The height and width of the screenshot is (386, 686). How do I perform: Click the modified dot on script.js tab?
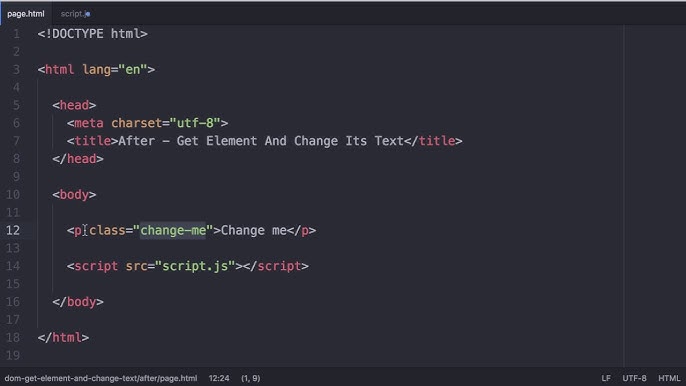[88, 14]
